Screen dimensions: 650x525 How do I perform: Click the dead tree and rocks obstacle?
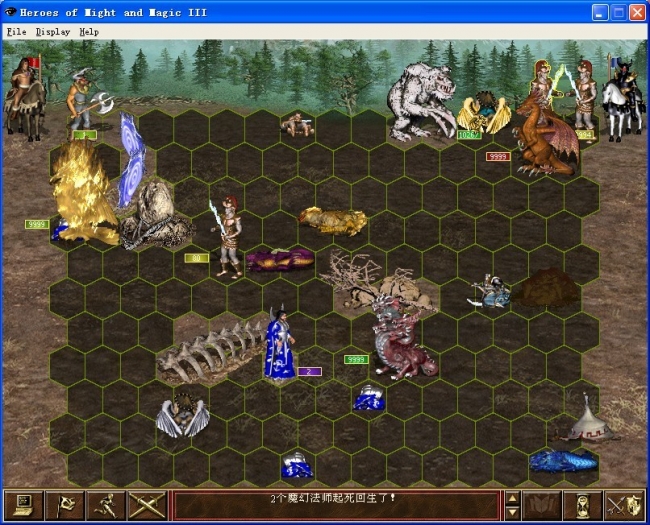377,282
